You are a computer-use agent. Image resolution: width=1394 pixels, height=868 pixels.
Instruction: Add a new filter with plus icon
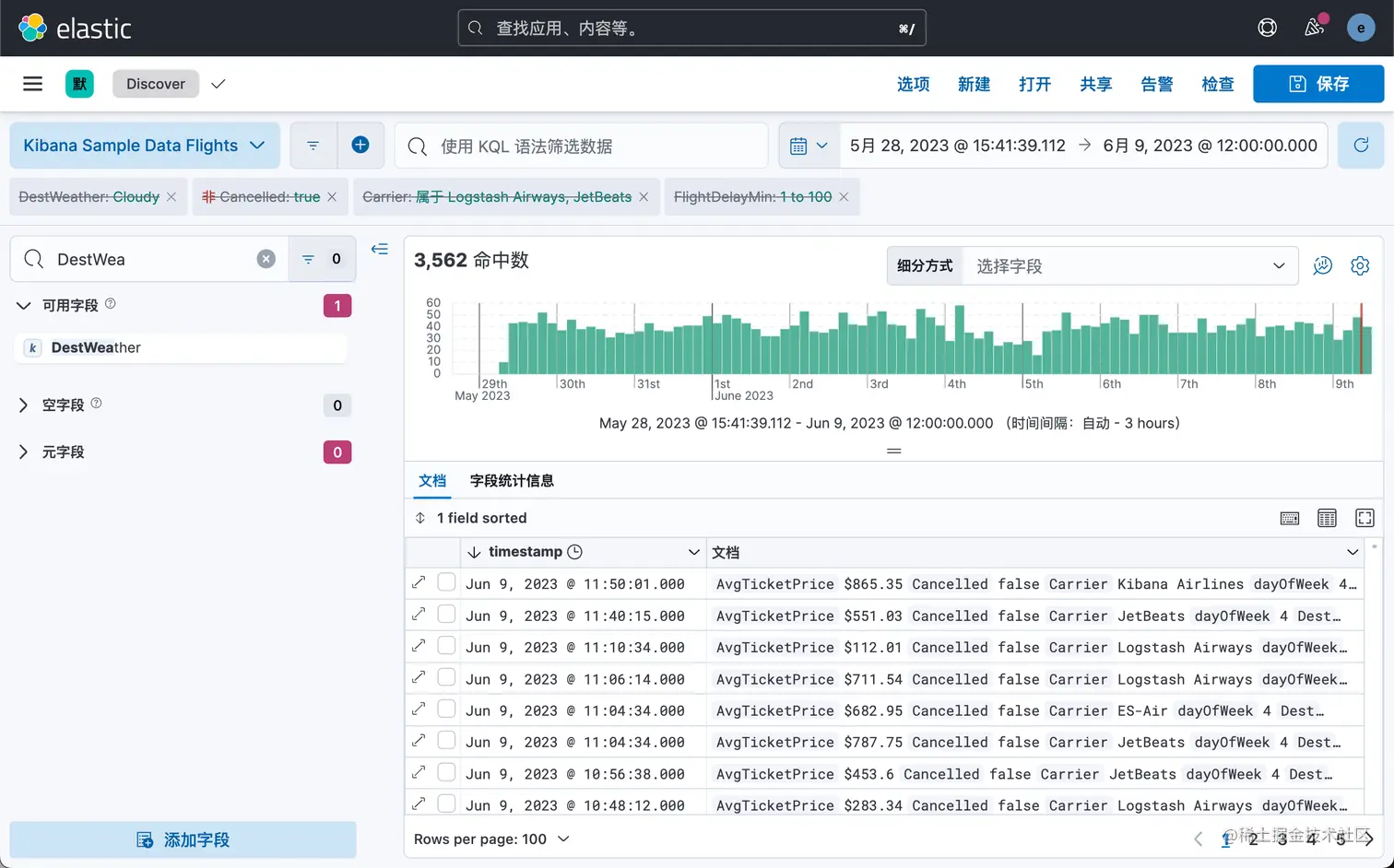(x=360, y=146)
